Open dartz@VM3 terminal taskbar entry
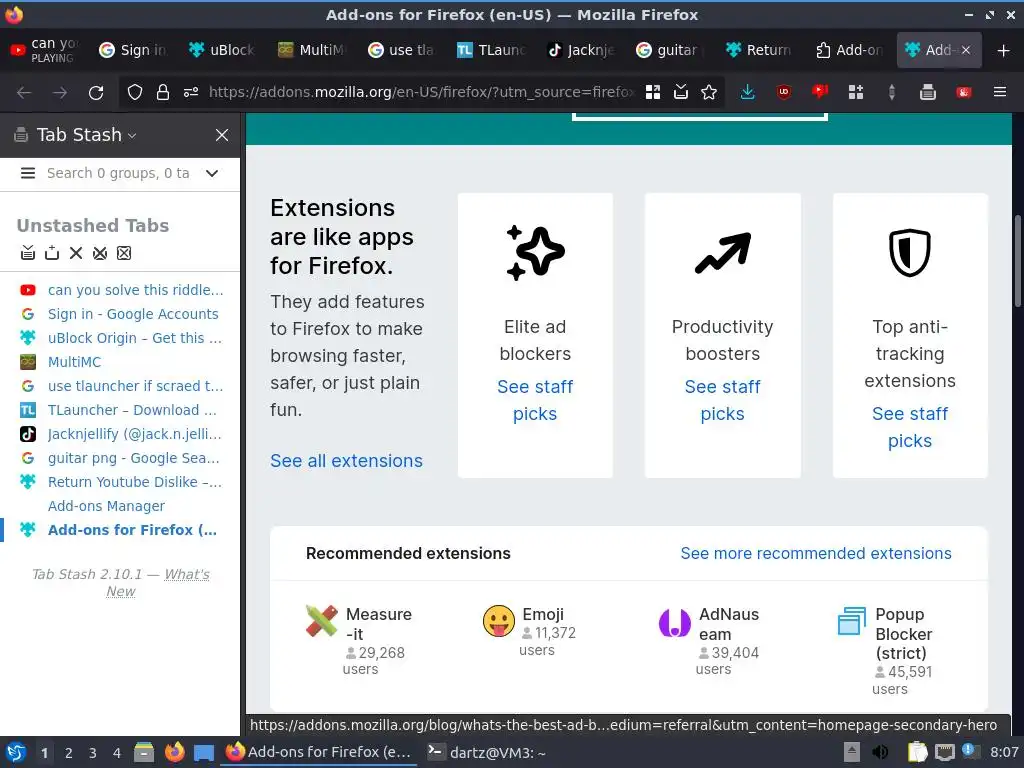The width and height of the screenshot is (1024, 768). [x=488, y=752]
